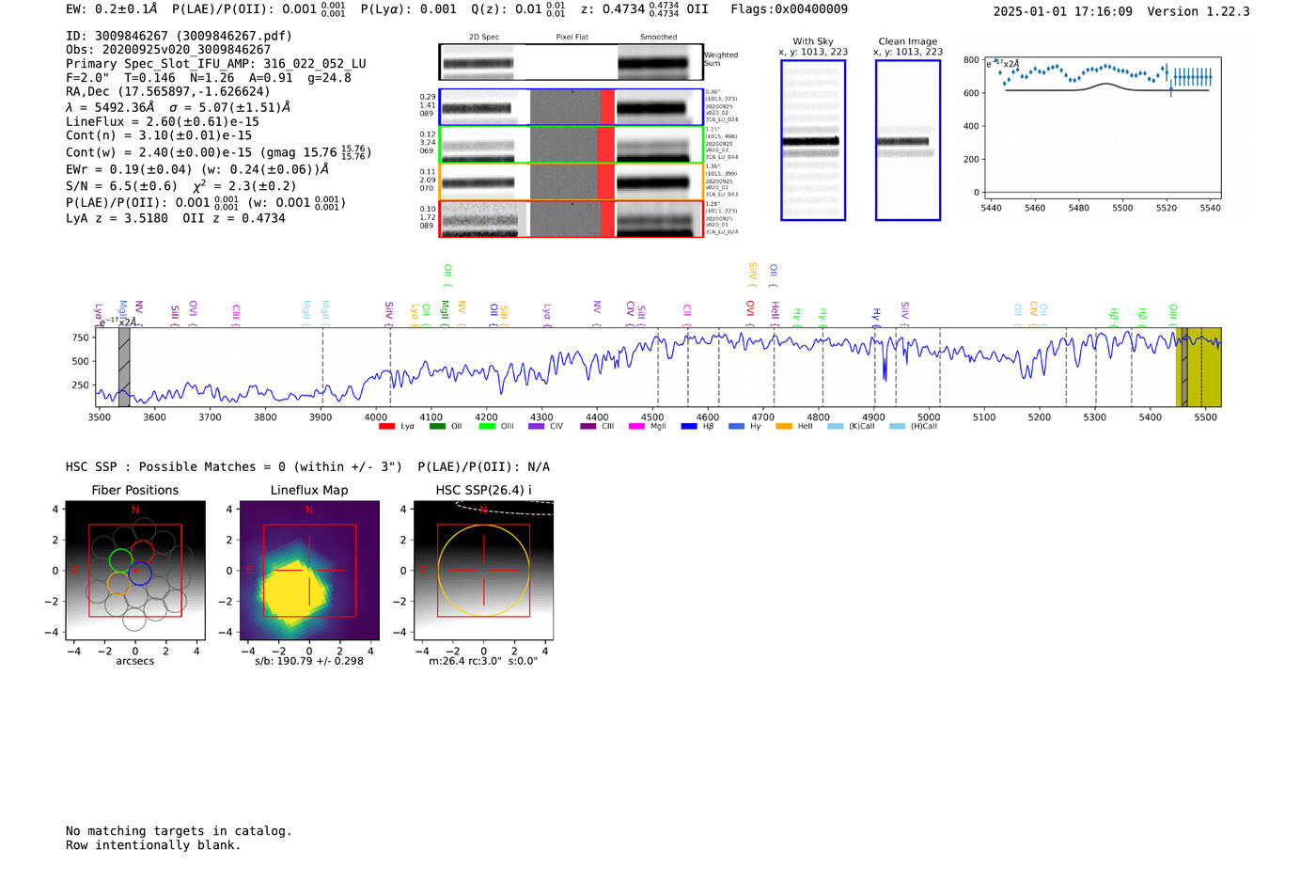Open the With Sky image cutout
This screenshot has height=896, width=1316.
click(813, 140)
